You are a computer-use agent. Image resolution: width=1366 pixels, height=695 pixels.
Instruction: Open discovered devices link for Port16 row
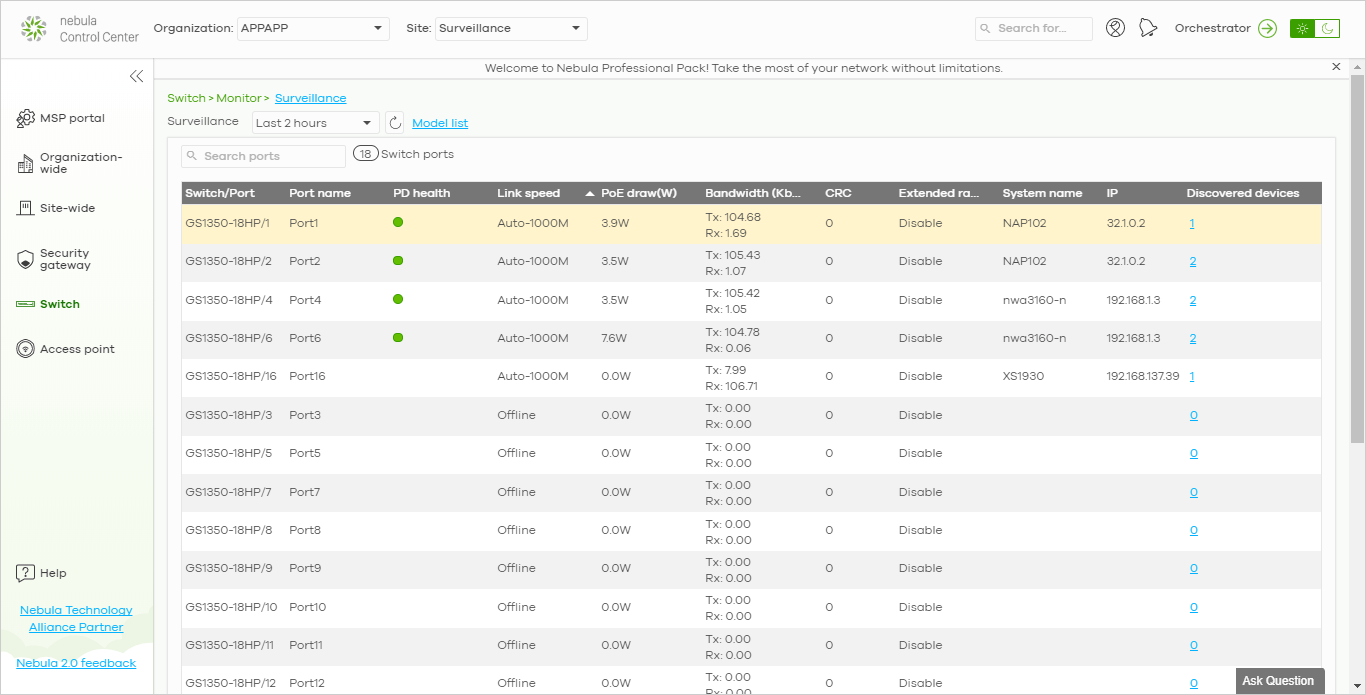click(x=1192, y=376)
